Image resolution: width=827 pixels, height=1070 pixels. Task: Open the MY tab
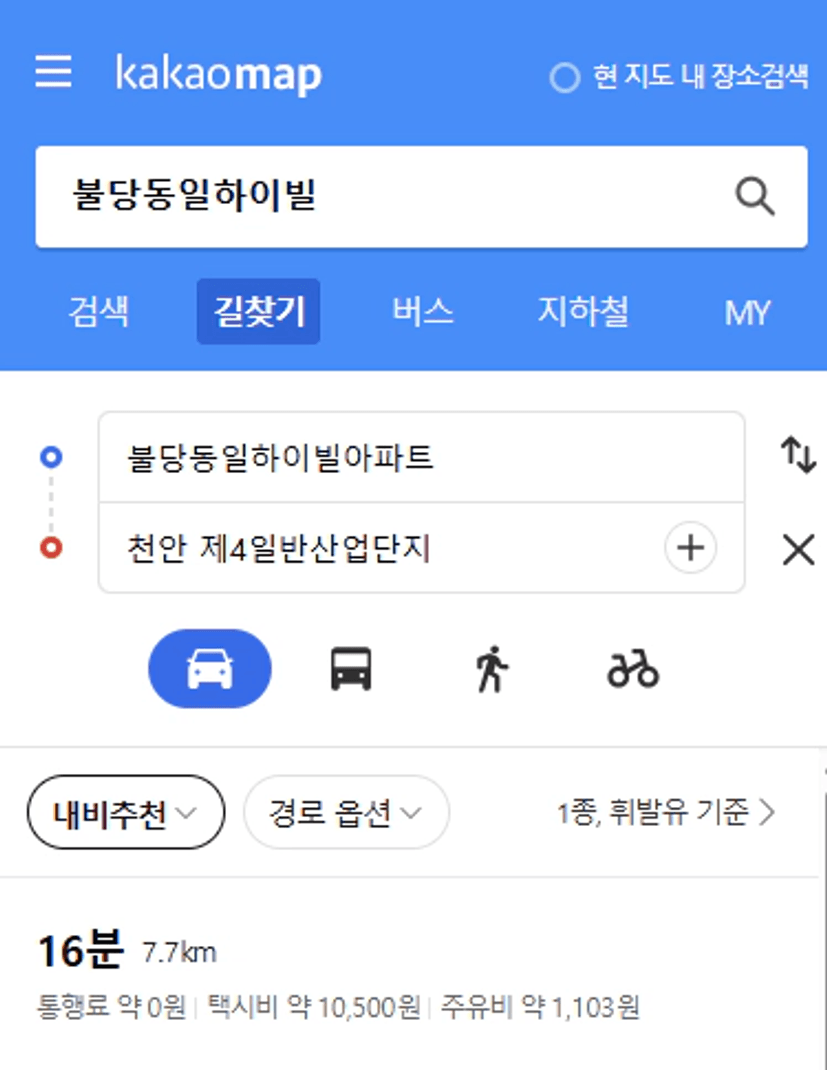click(748, 313)
